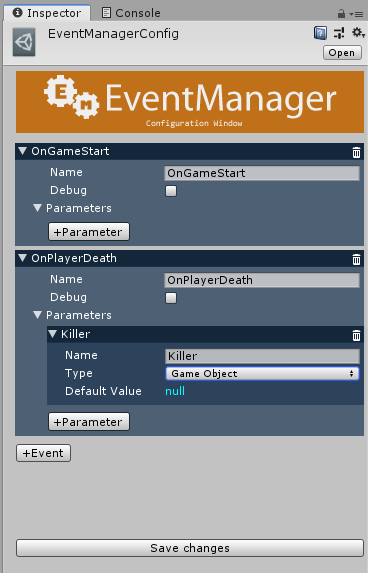Open the gear settings menu
The height and width of the screenshot is (573, 368).
(x=358, y=33)
